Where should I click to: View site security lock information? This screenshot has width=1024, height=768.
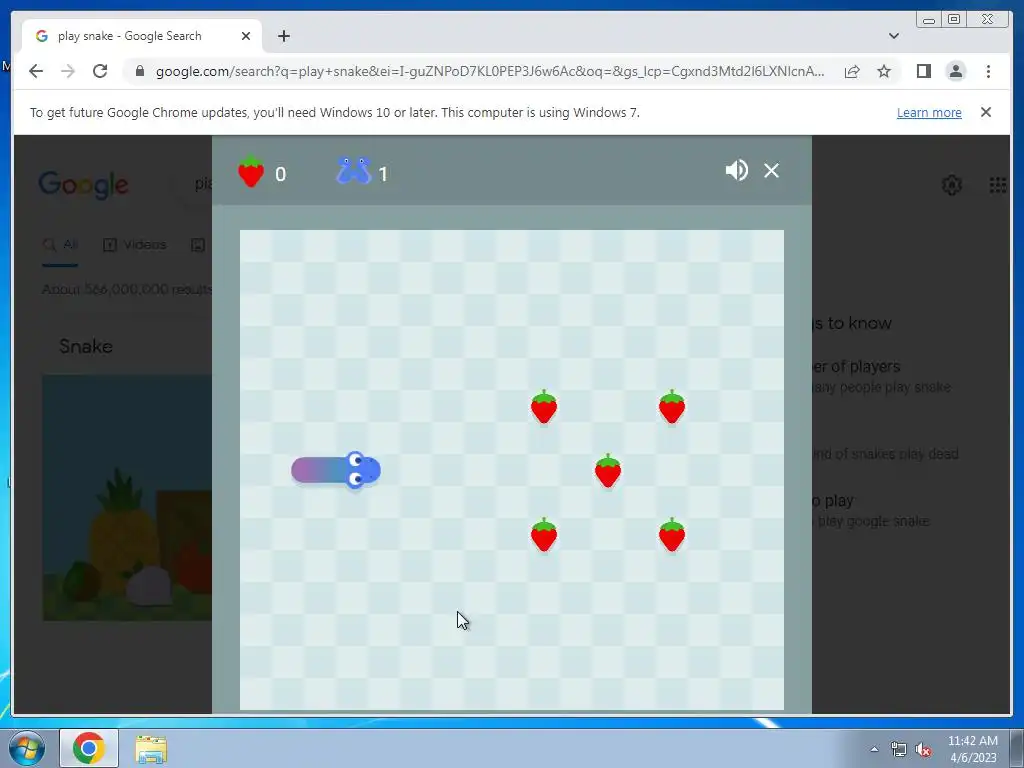click(139, 71)
